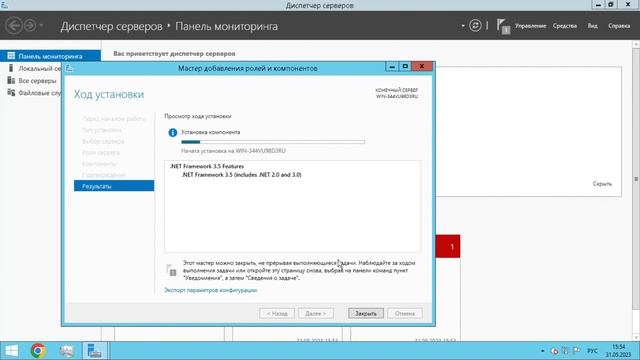Open the Справка menu
This screenshot has height=360, width=640.
[619, 26]
